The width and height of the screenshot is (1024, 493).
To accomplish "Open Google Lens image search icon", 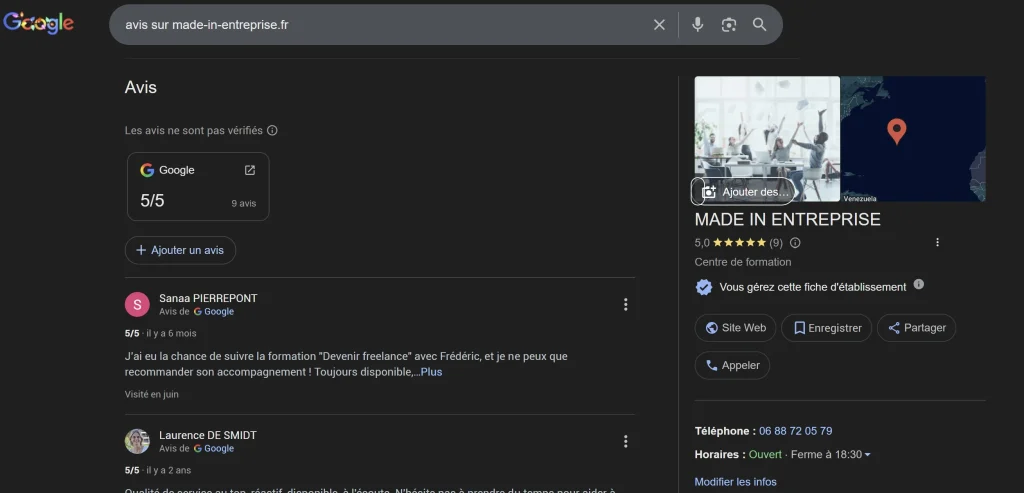I will [x=728, y=25].
